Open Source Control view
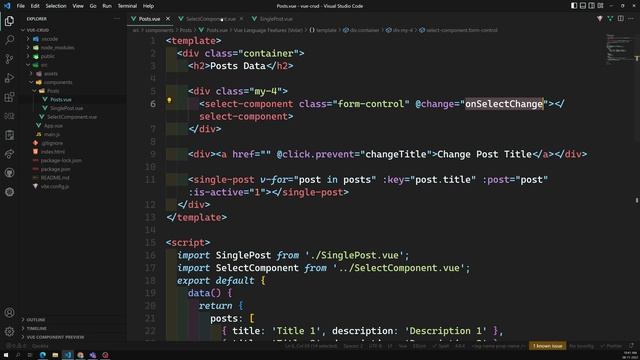This screenshot has height=360, width=640. (9, 59)
